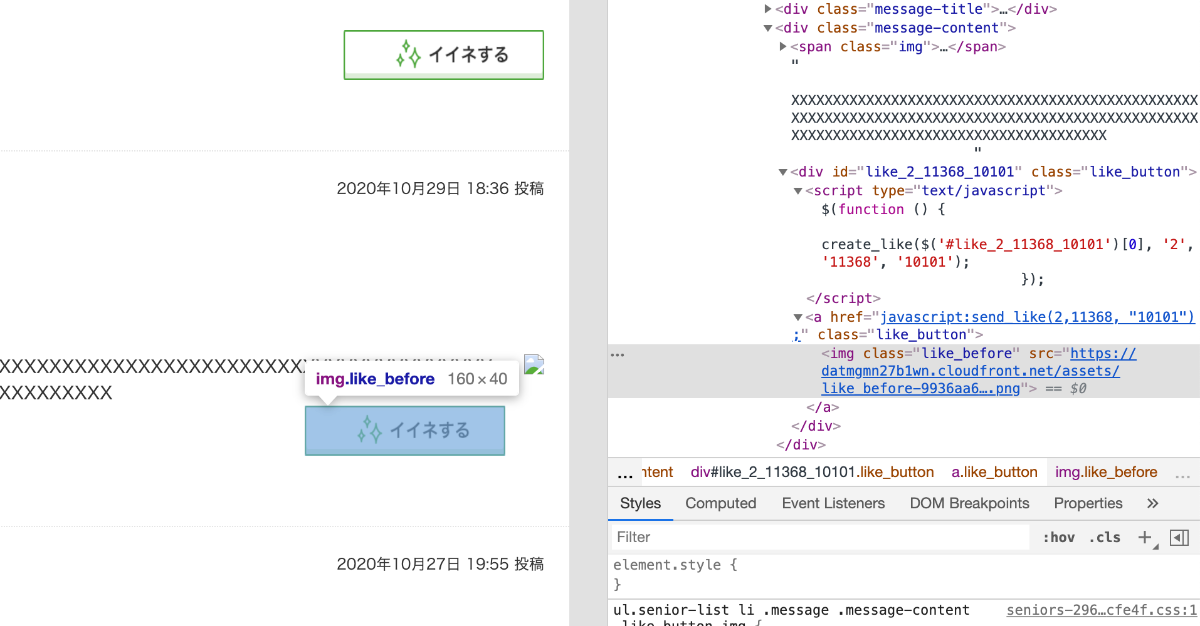Viewport: 1200px width, 626px height.
Task: Open the Properties tab
Action: (x=1088, y=503)
